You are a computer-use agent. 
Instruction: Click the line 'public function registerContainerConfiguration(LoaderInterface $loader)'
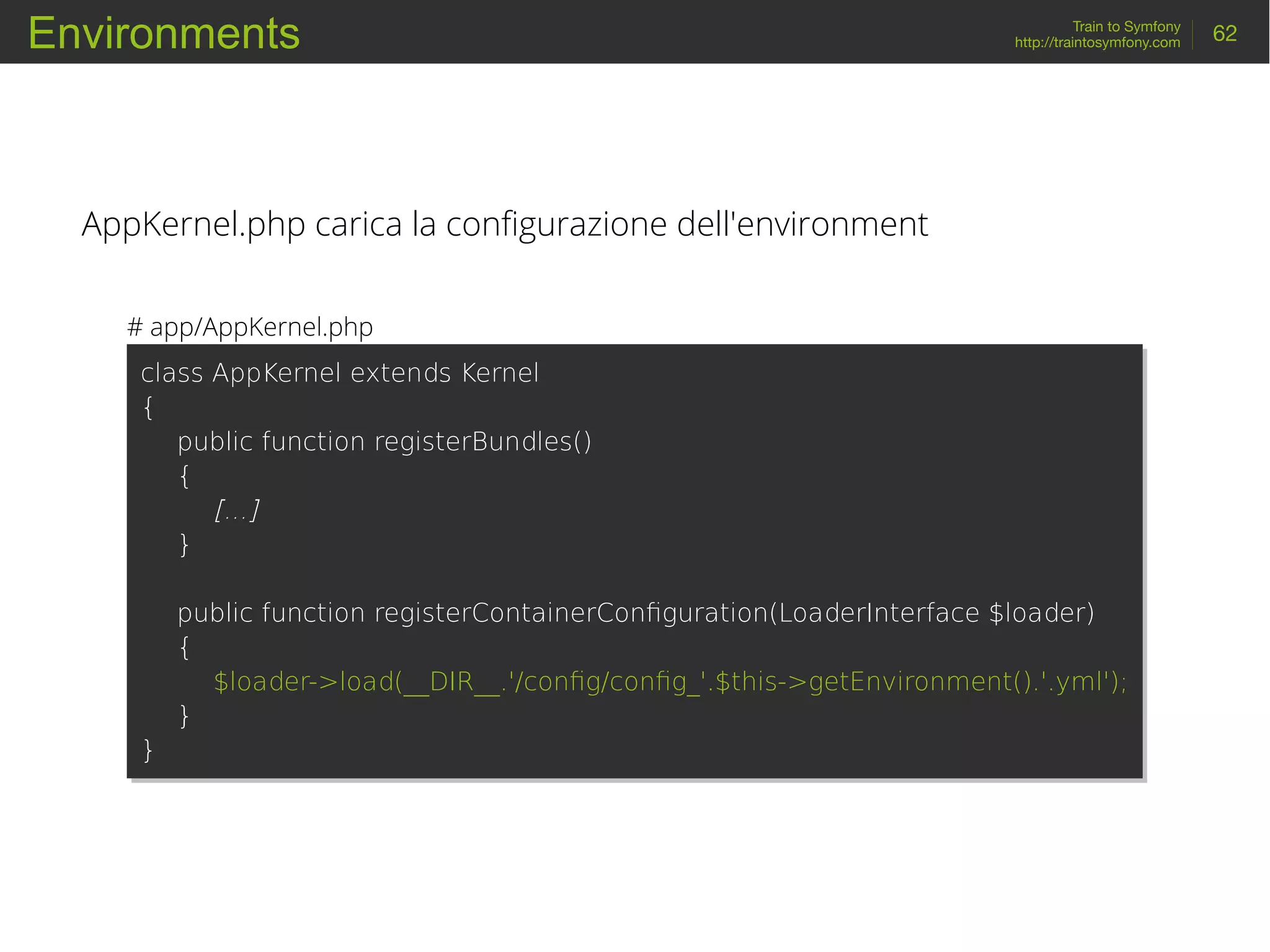pos(636,613)
